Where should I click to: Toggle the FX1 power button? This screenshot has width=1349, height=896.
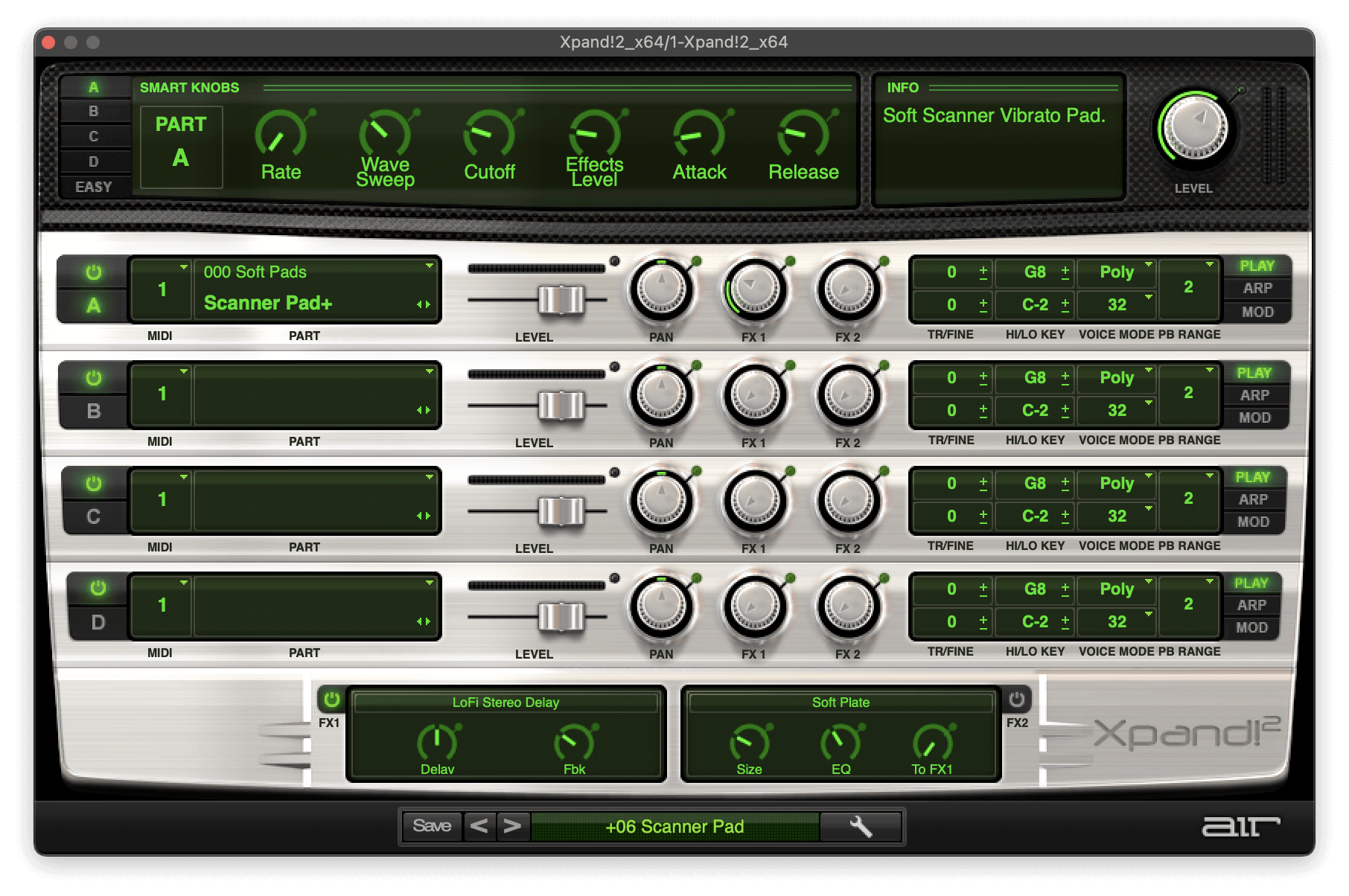331,700
